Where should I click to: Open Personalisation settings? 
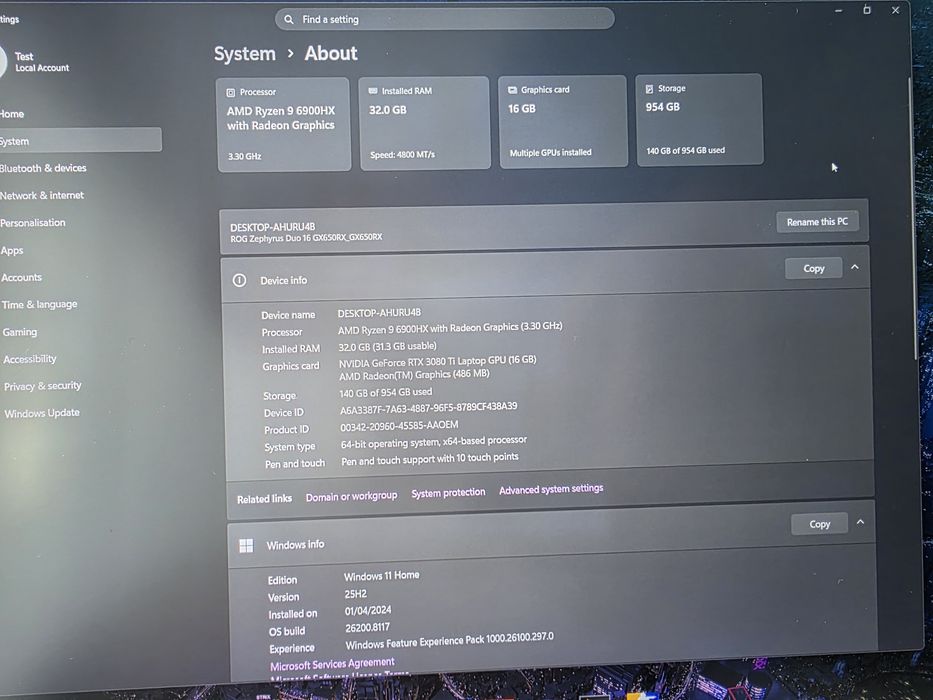coord(33,223)
